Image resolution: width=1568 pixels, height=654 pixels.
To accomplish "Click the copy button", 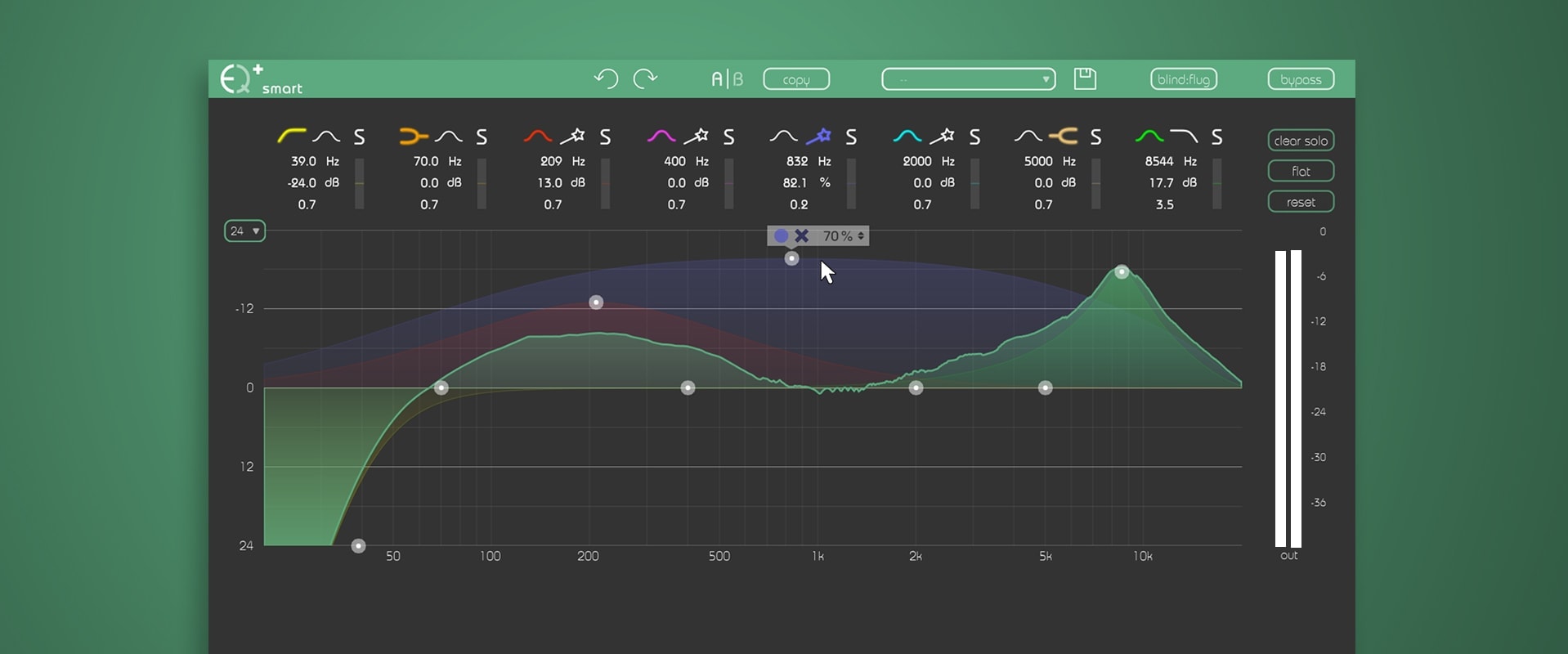I will pos(796,79).
